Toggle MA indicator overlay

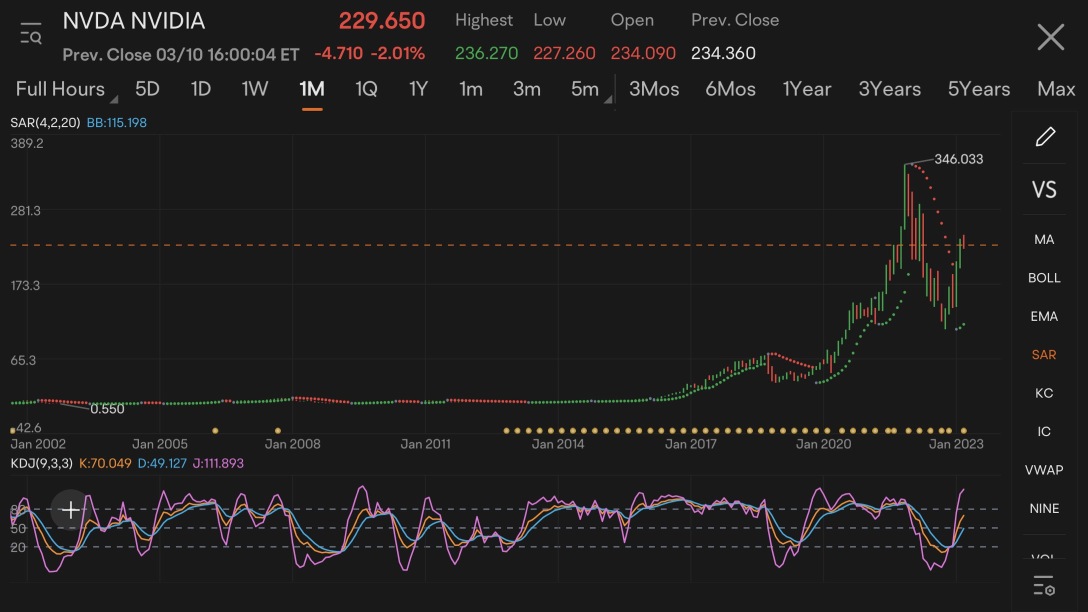1044,239
